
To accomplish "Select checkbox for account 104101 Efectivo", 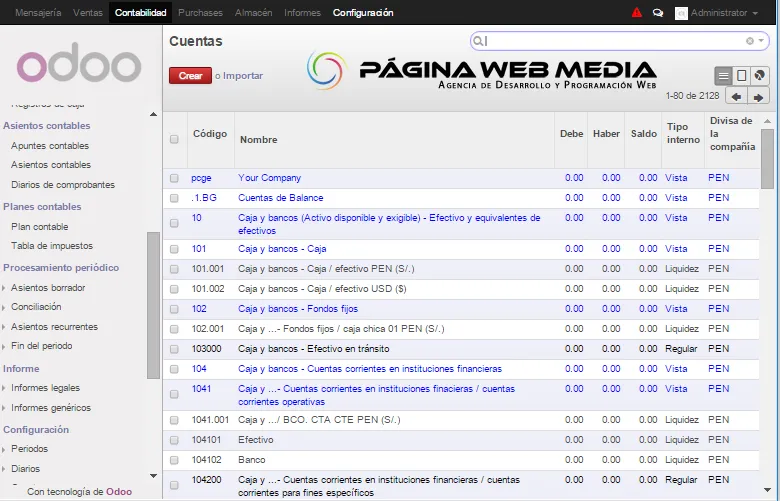I will (x=174, y=440).
